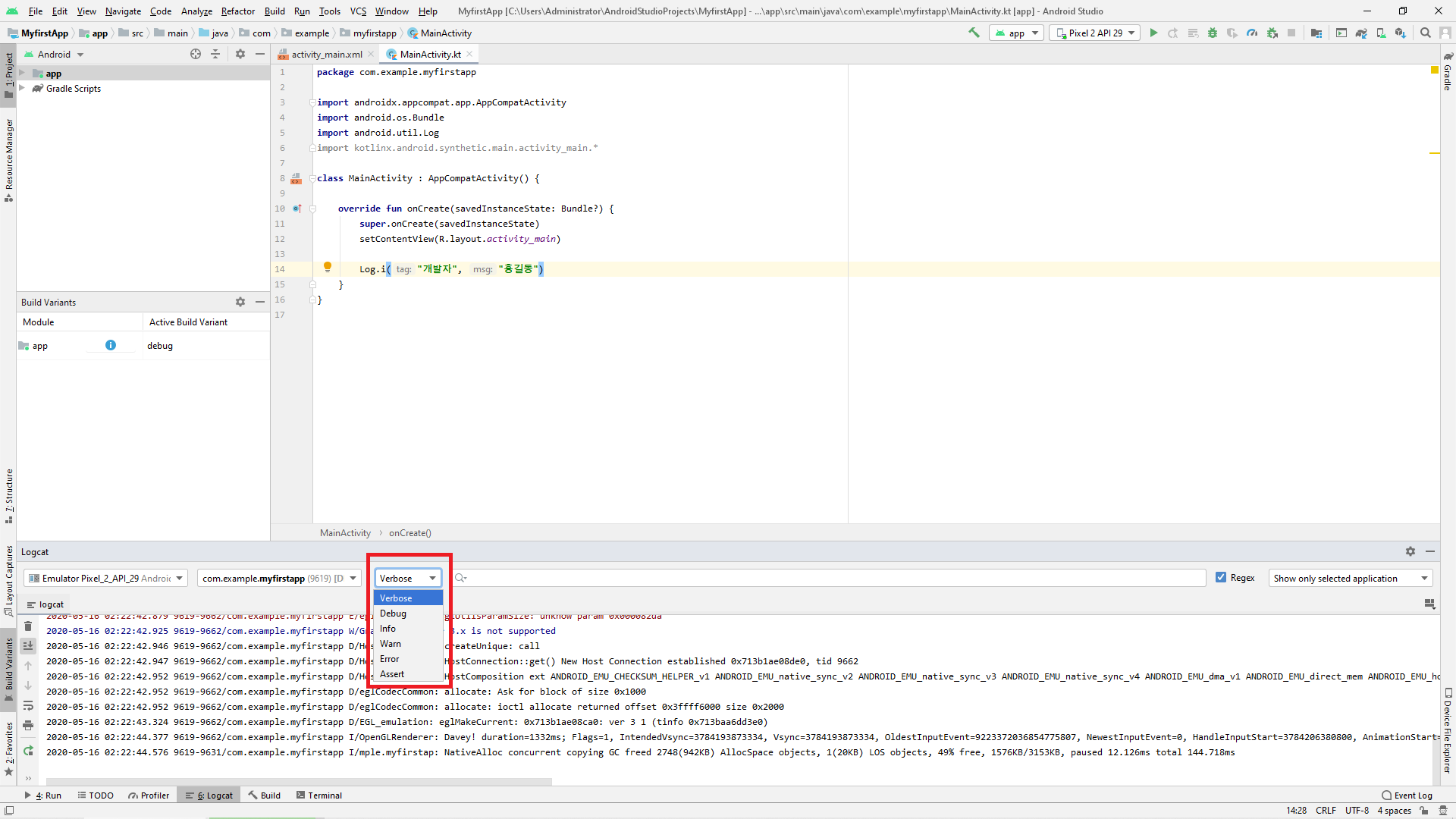Expand the Gradle Scripts tree node
The image size is (1456, 819).
coord(22,89)
